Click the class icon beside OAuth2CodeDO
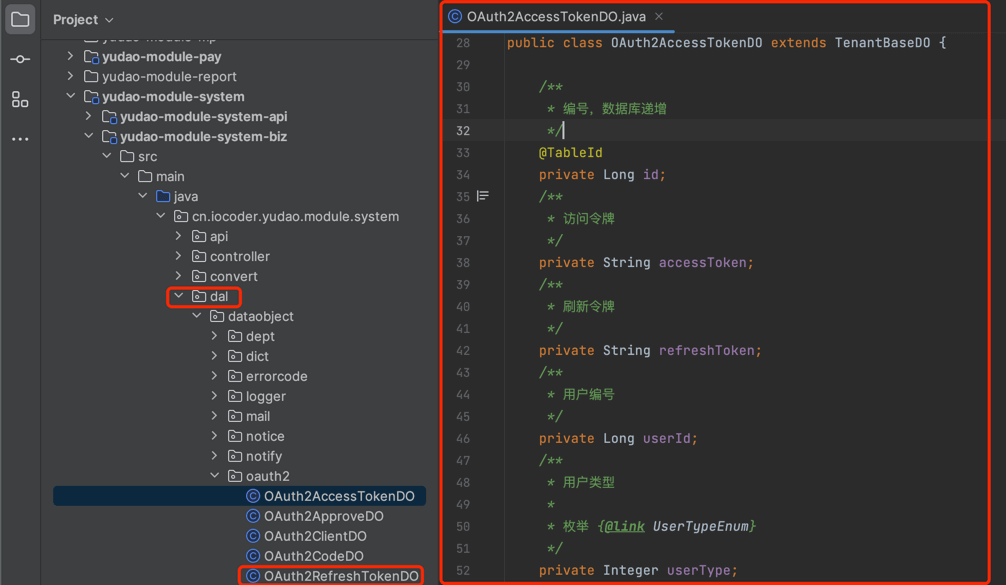The height and width of the screenshot is (585, 1006). (x=253, y=556)
